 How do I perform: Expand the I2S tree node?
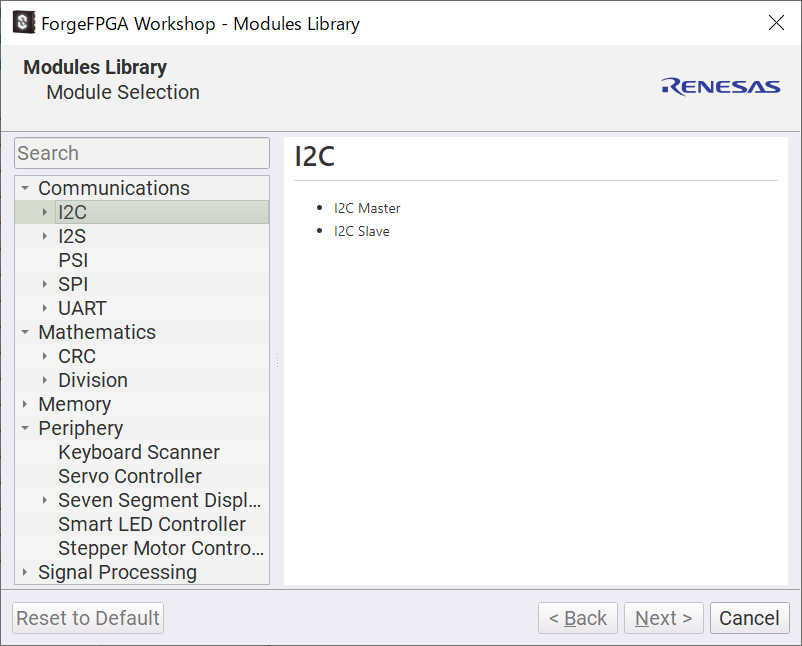click(45, 236)
